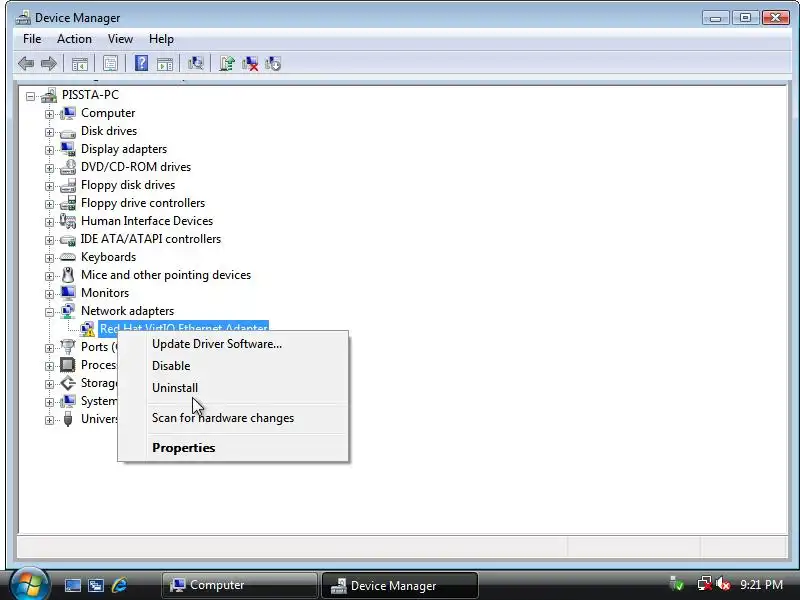Screen dimensions: 800x600
Task: Toggle the Show/Hide Console Tree icon
Action: pyautogui.click(x=80, y=64)
